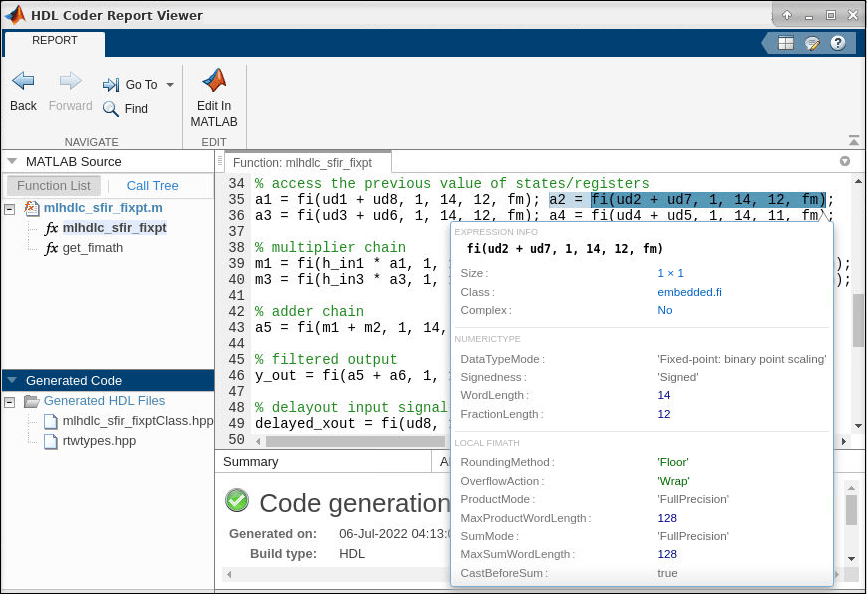The height and width of the screenshot is (594, 867).
Task: Open the layout grid icon in the toolstrip
Action: tap(786, 43)
